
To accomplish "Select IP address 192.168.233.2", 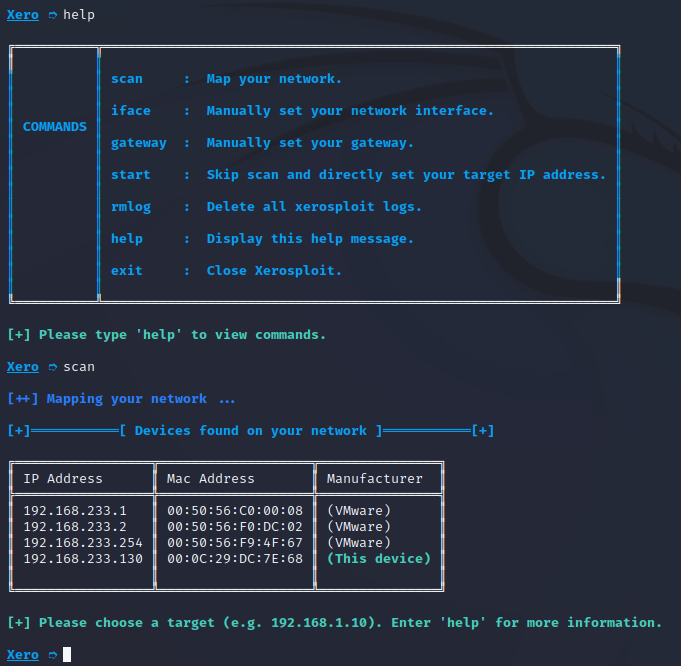I will click(75, 527).
